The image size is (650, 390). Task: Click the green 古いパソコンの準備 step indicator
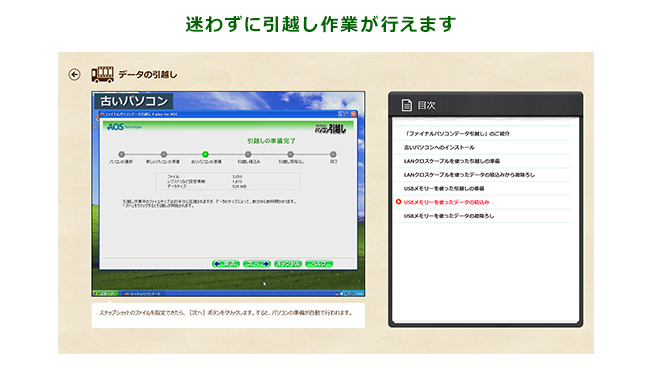tap(205, 154)
